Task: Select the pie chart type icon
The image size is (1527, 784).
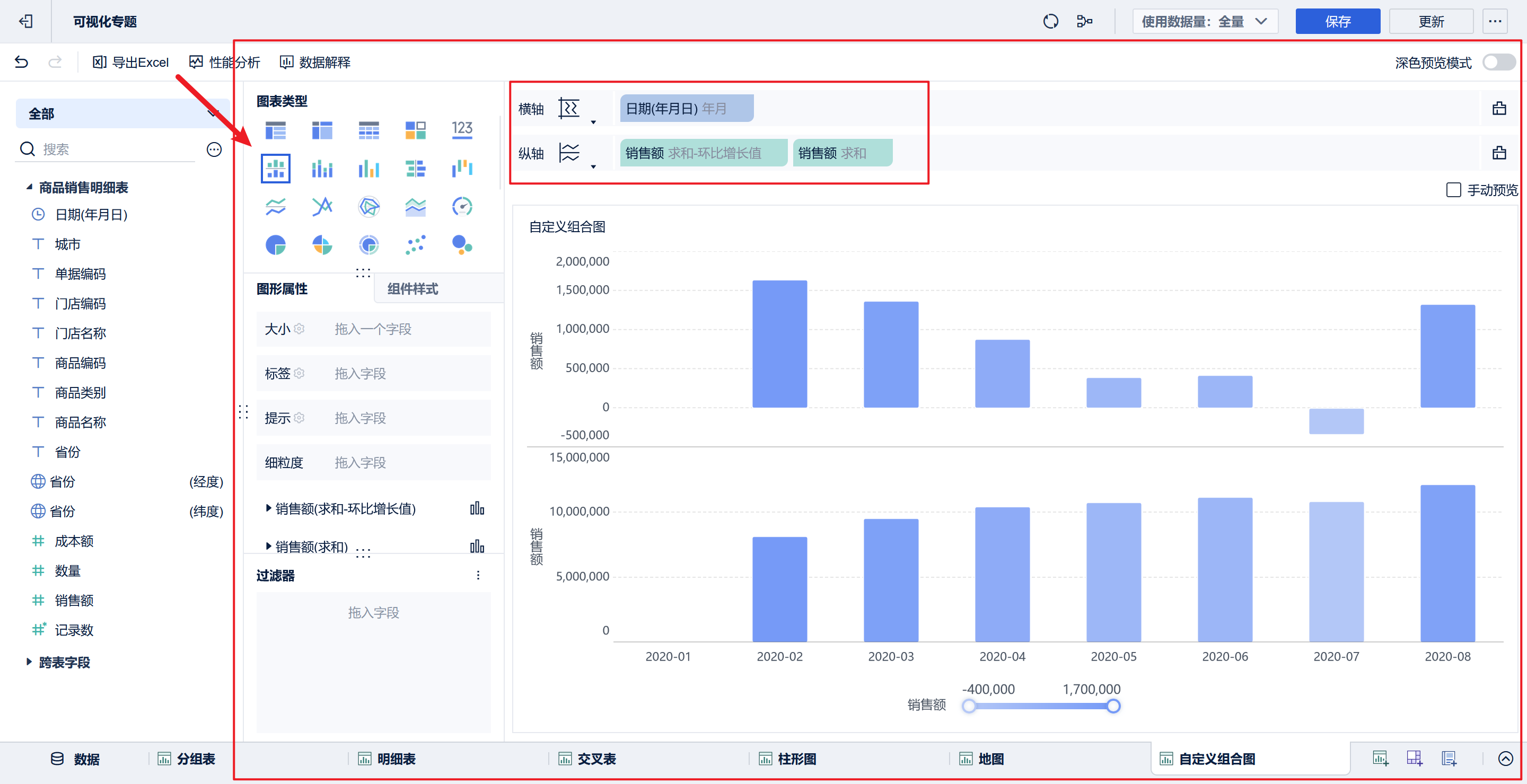Action: (275, 245)
